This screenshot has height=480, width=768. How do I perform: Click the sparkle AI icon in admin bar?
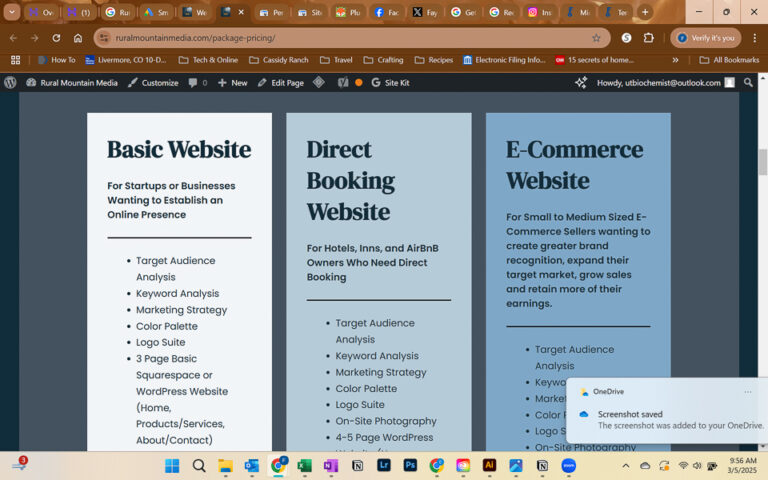click(x=581, y=83)
